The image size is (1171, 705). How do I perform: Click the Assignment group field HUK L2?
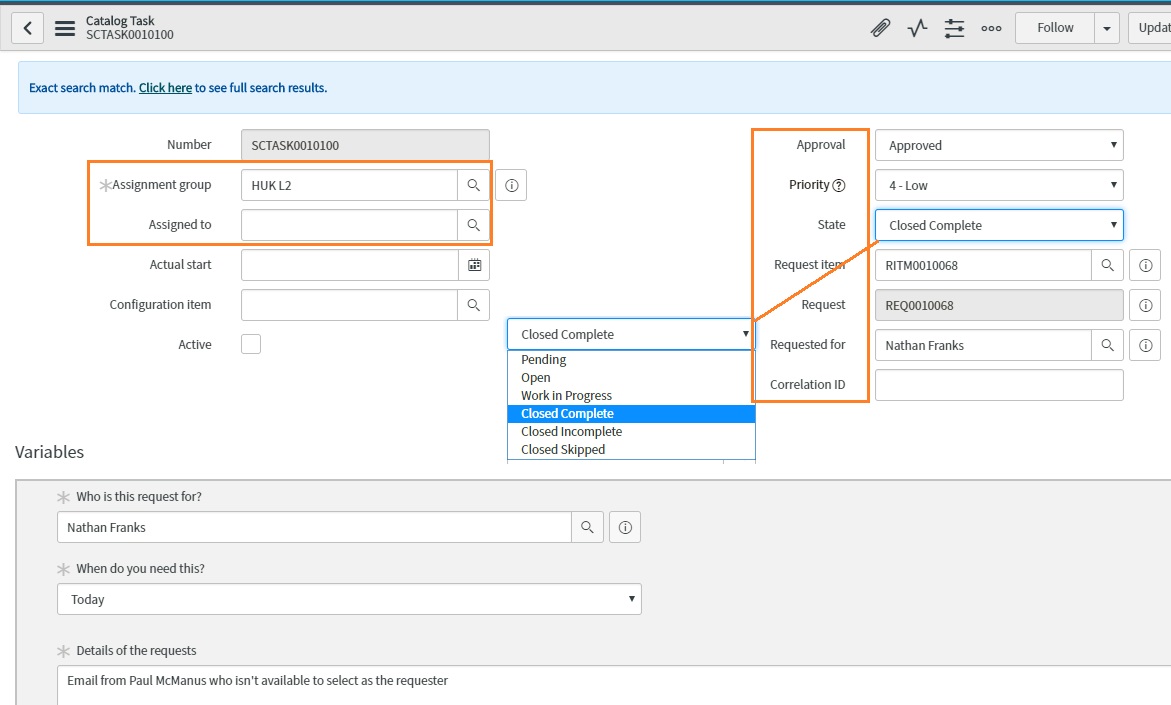pos(350,185)
